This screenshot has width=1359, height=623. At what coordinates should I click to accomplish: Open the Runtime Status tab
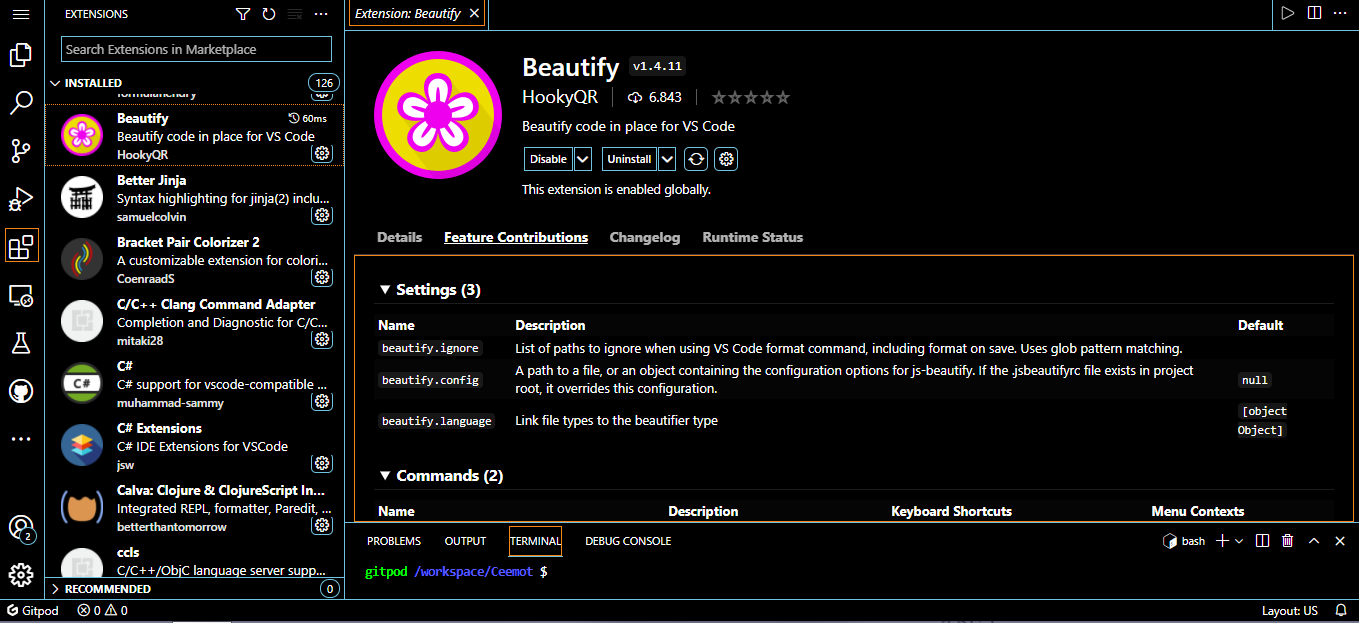(753, 238)
